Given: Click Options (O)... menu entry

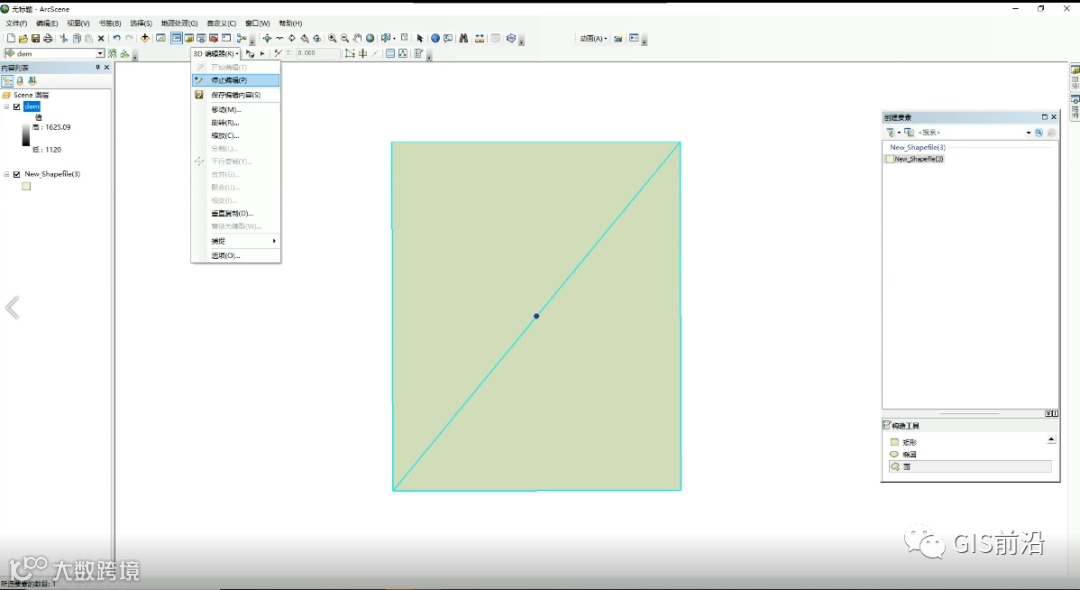Looking at the screenshot, I should (x=236, y=255).
